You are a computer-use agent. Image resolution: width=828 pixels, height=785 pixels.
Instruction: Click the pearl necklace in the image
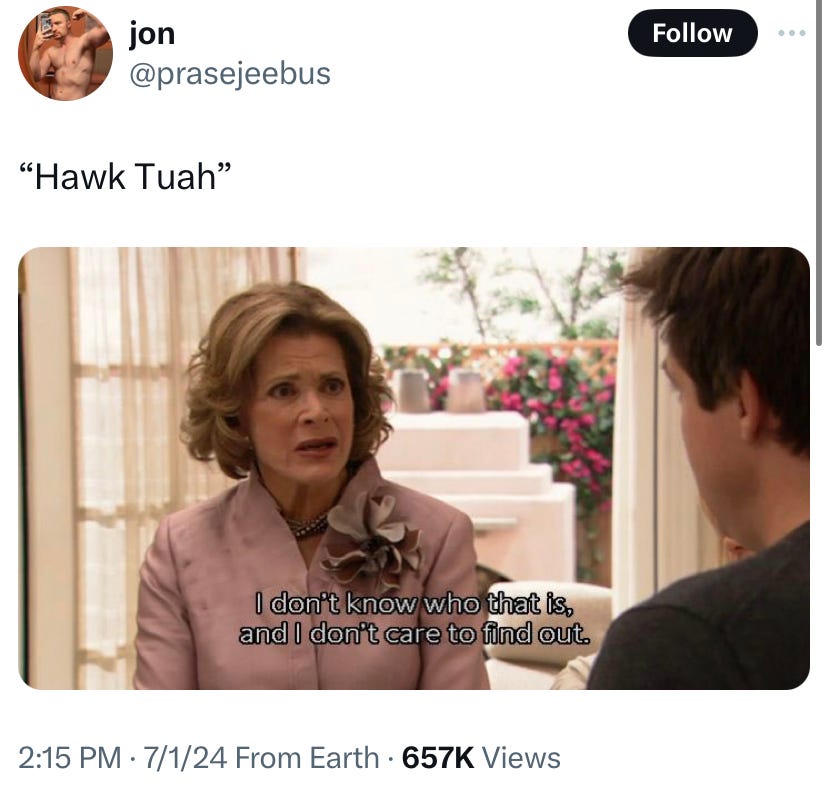(307, 525)
